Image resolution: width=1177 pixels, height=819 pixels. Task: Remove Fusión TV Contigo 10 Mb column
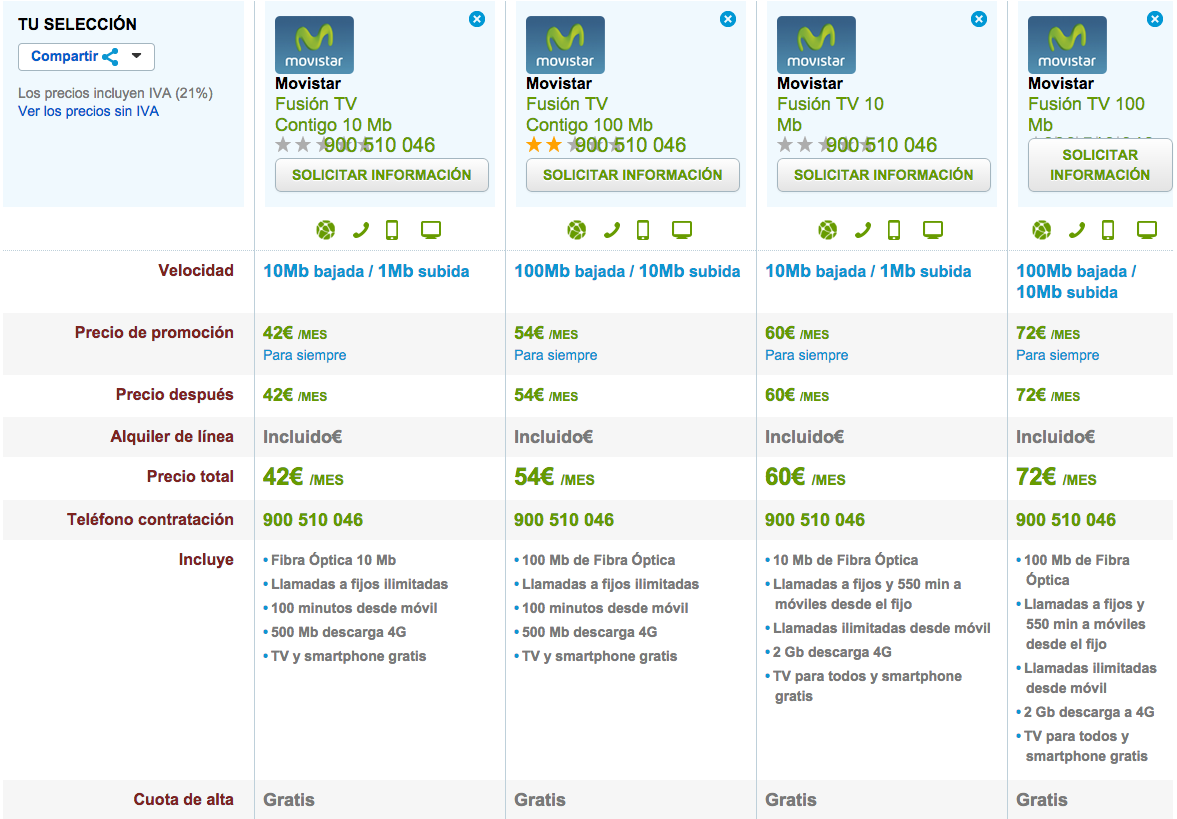(x=477, y=20)
